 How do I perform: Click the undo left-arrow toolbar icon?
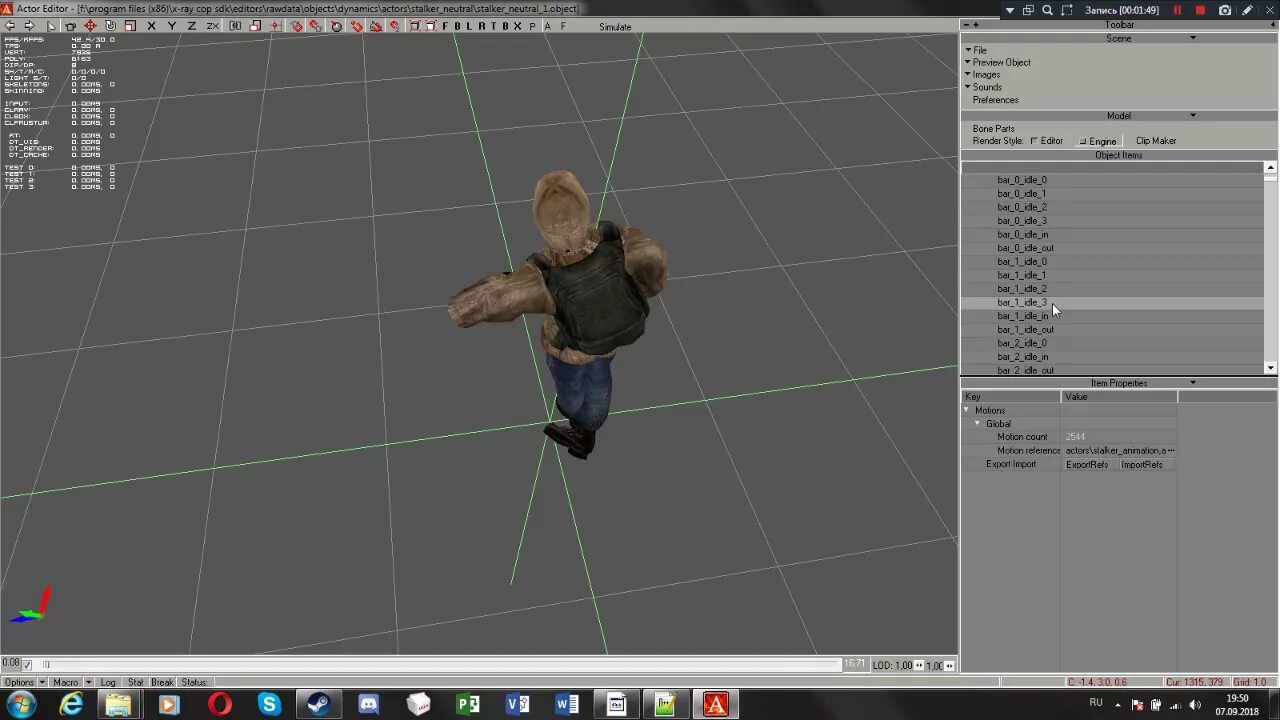pyautogui.click(x=9, y=26)
